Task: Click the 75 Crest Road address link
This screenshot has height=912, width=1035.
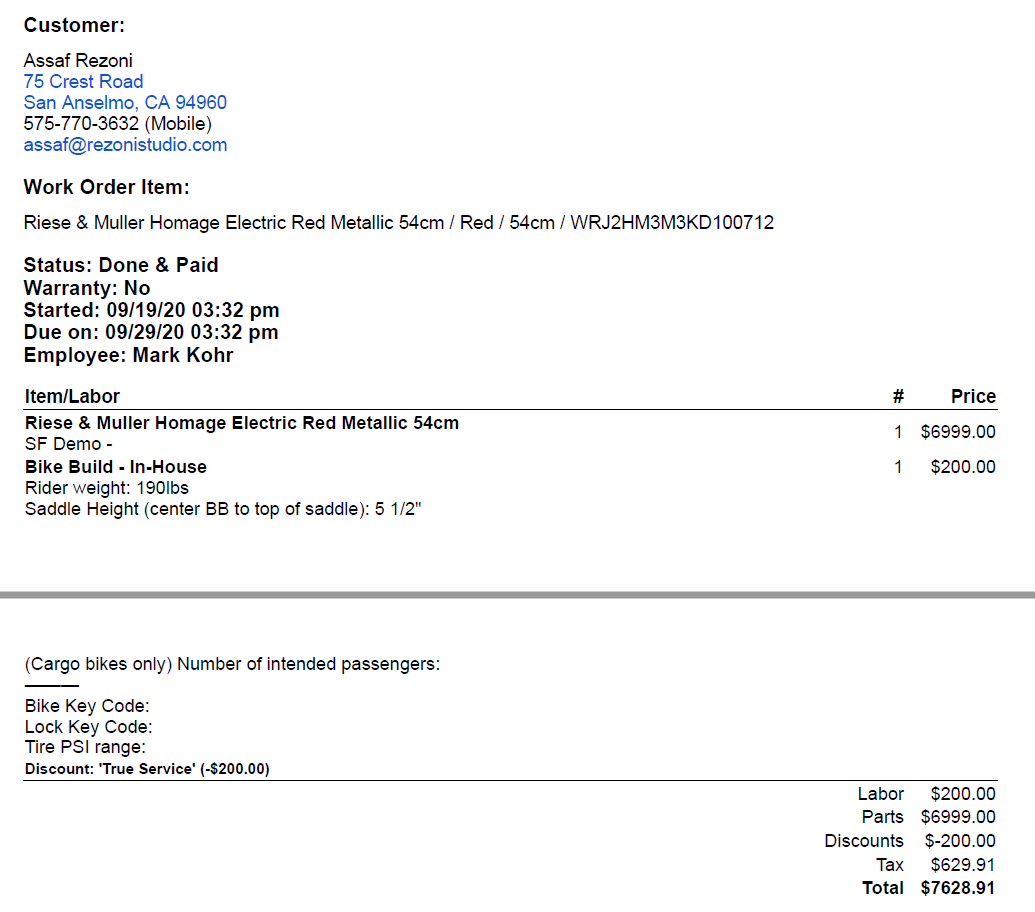Action: [83, 82]
